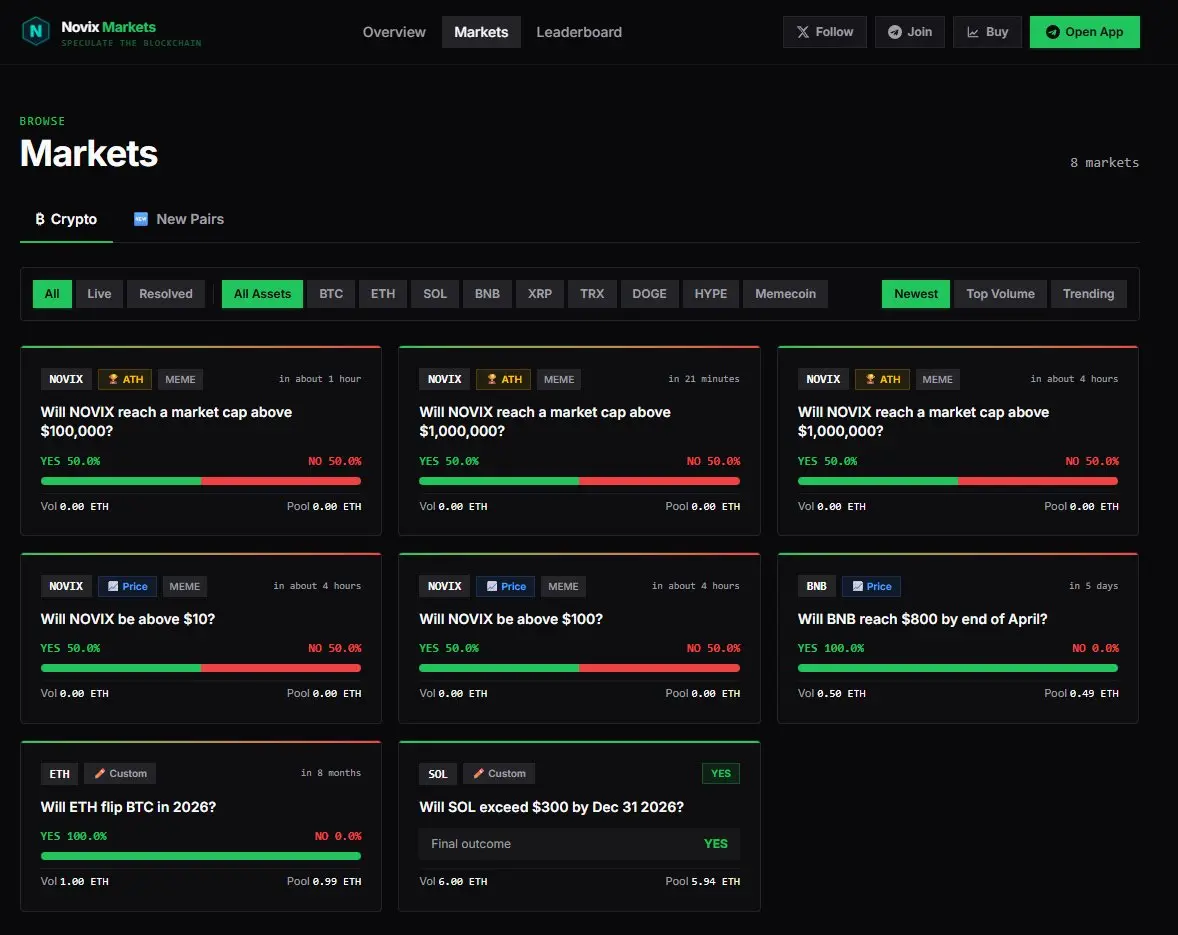
Task: Click the X icon in Follow button
Action: coord(803,32)
